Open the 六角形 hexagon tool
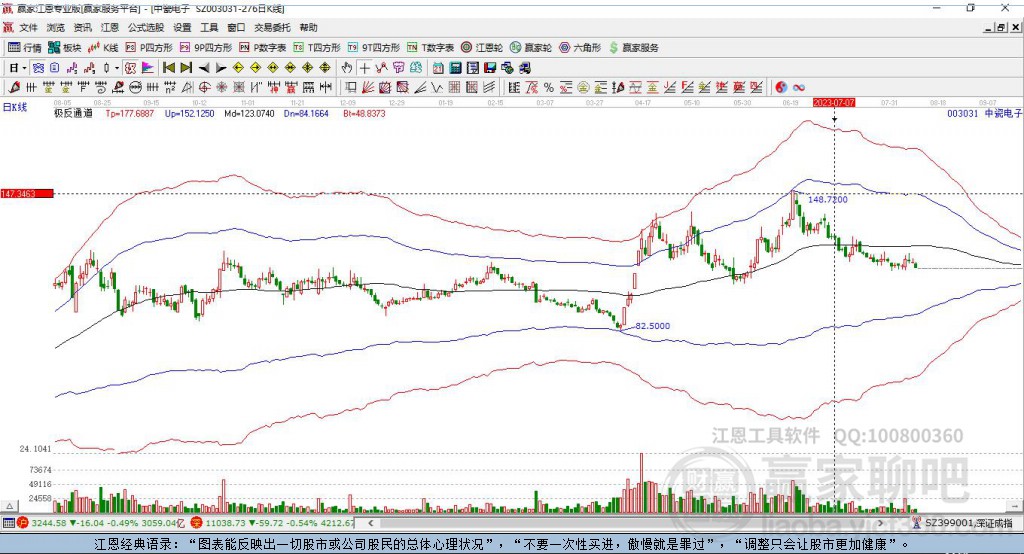The image size is (1024, 554). [x=580, y=48]
